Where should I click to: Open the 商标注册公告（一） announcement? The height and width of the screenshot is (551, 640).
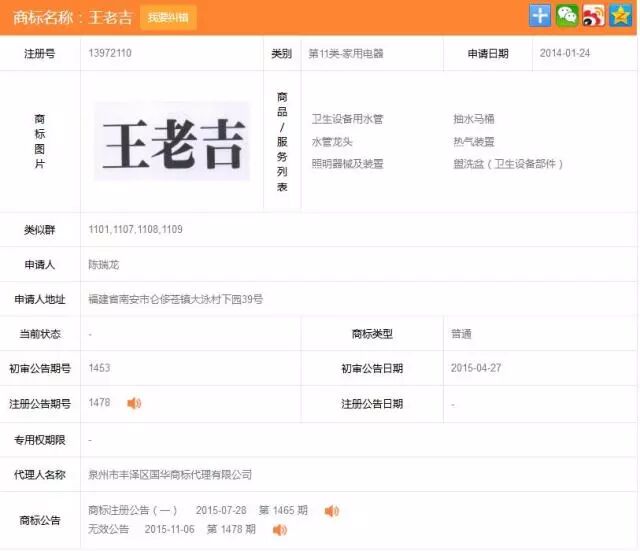tap(133, 511)
